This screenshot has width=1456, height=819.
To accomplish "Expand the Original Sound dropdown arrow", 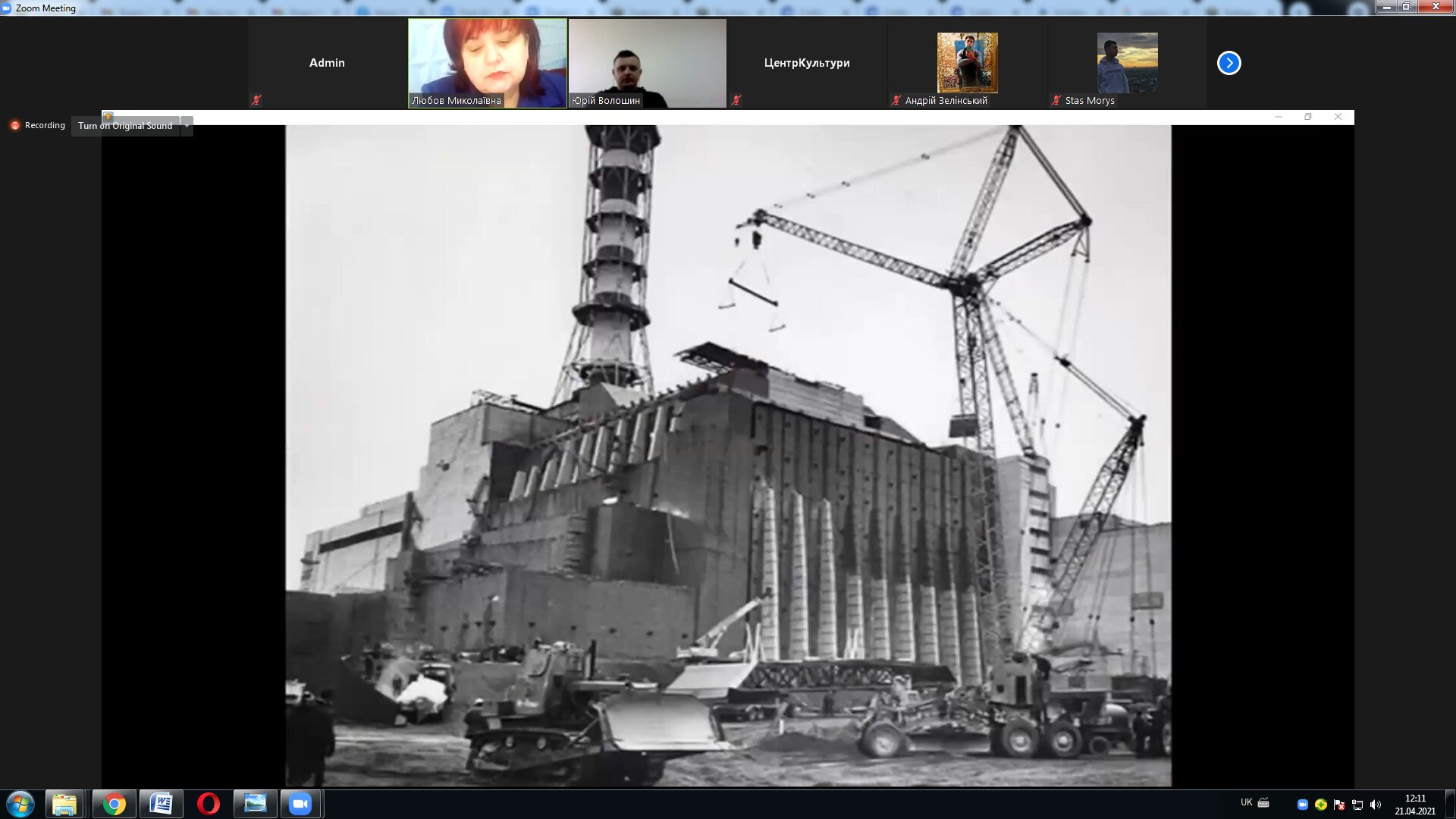I will pyautogui.click(x=187, y=126).
